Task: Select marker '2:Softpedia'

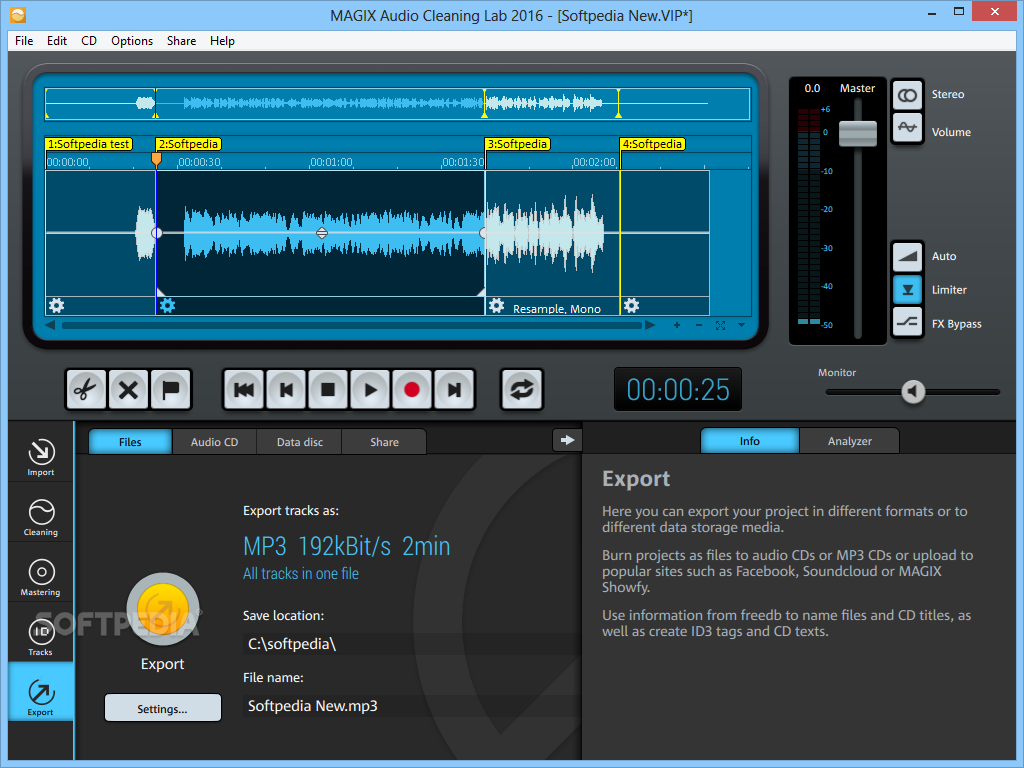Action: [189, 144]
